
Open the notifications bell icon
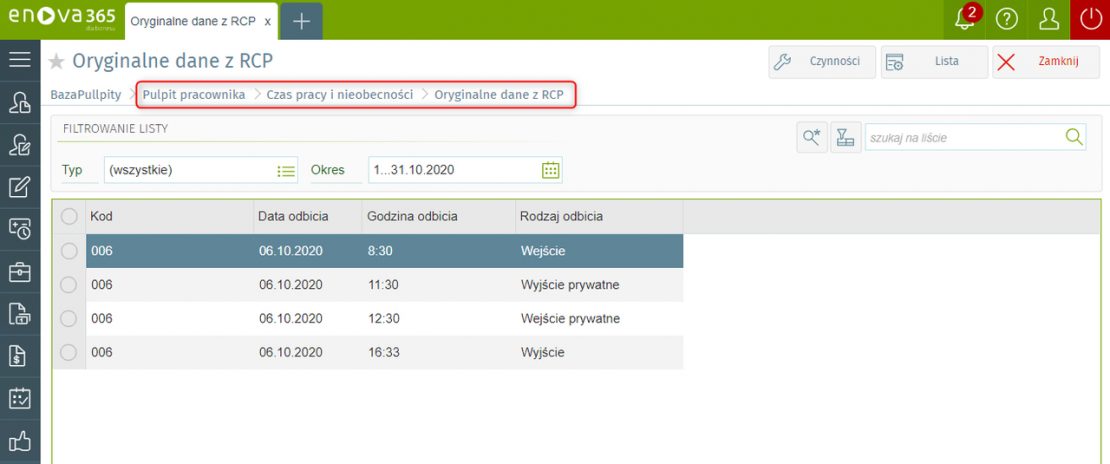[x=966, y=20]
